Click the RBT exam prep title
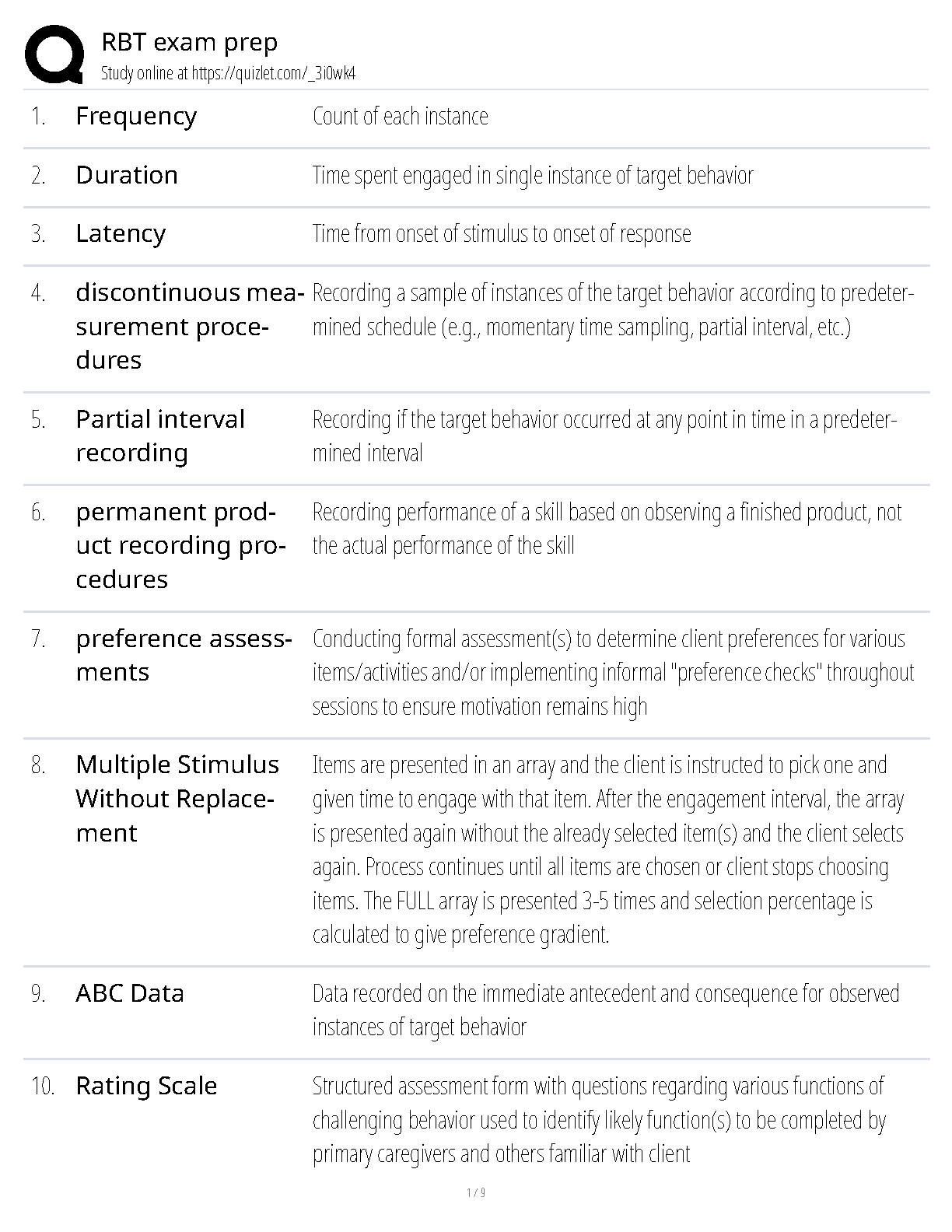Viewport: 952px width, 1232px height. click(x=190, y=42)
